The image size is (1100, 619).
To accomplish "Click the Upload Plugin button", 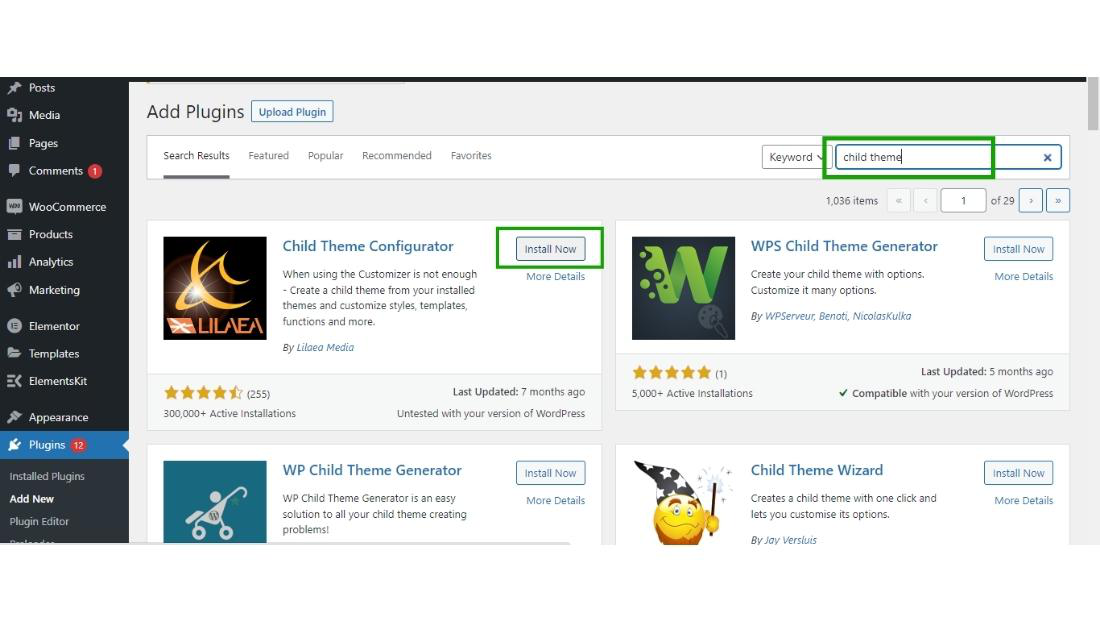I will pos(292,112).
